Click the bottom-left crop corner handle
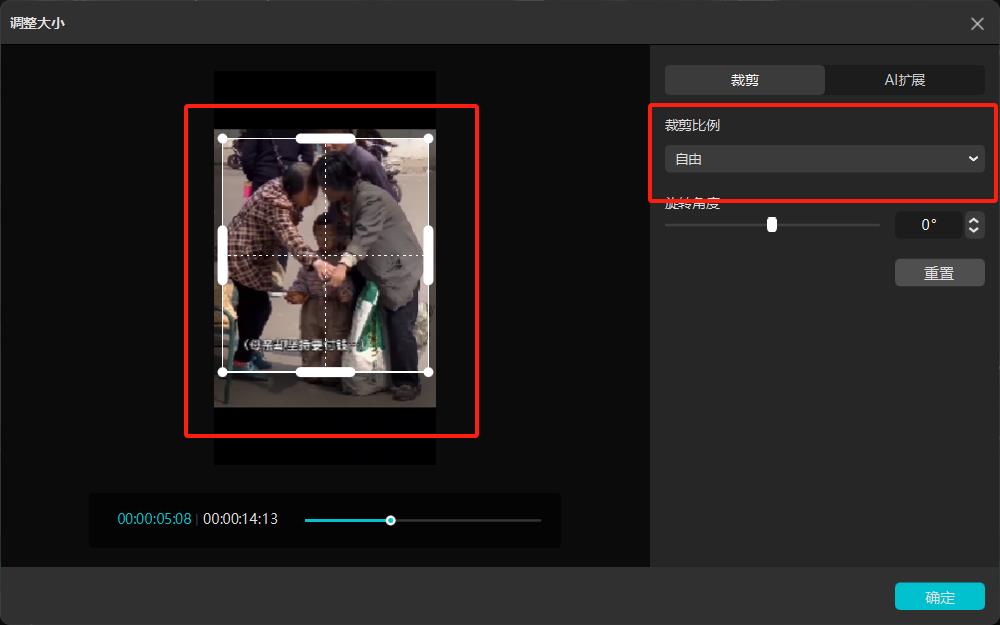Viewport: 1000px width, 625px height. pos(222,372)
